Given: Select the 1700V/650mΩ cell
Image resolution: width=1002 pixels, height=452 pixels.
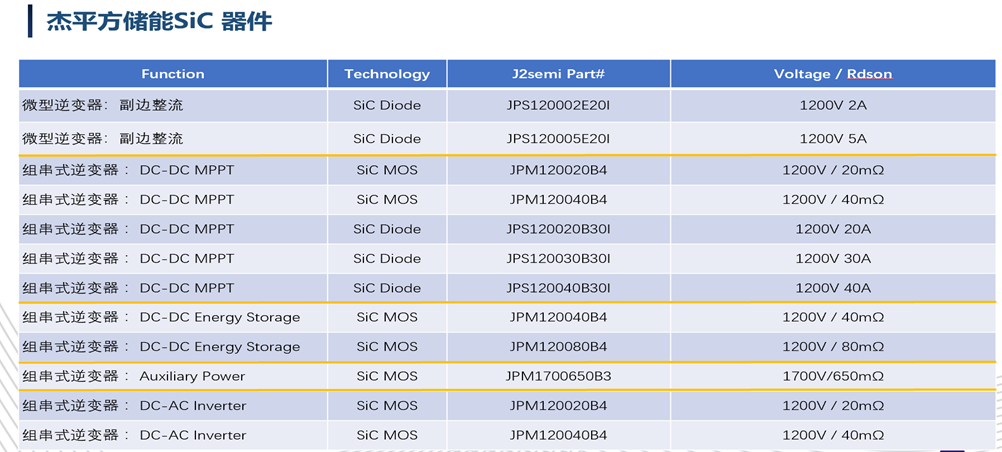Looking at the screenshot, I should [833, 376].
